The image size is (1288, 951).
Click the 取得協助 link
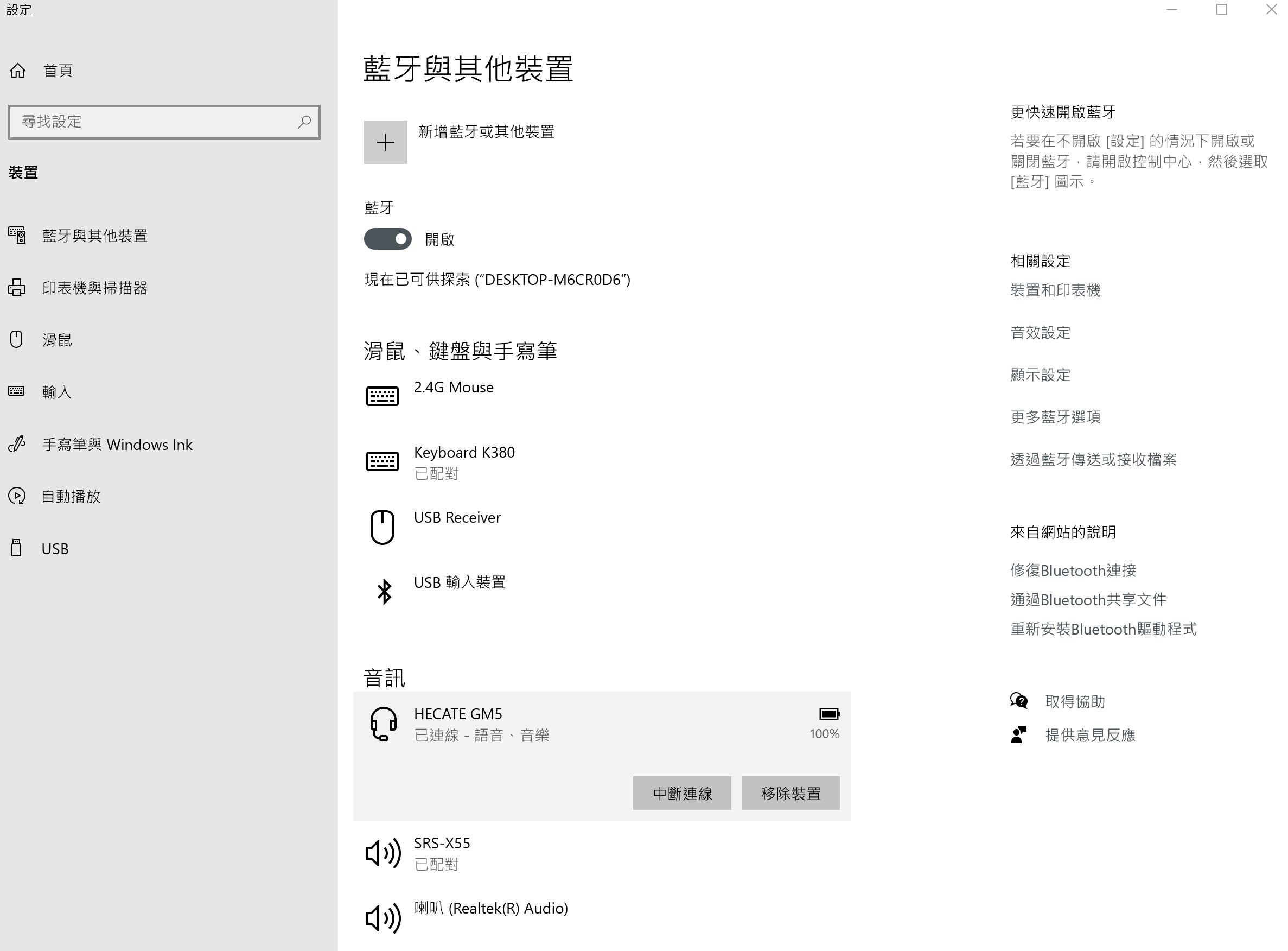click(1074, 701)
